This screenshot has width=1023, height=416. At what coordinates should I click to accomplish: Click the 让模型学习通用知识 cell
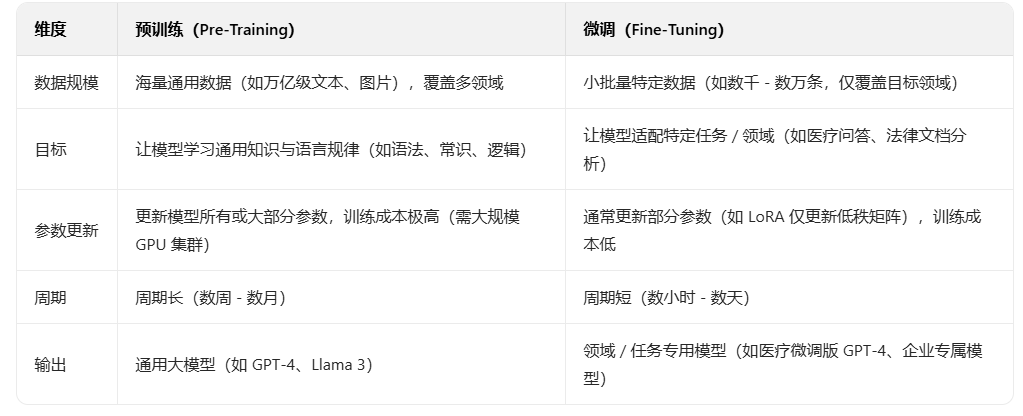(330, 150)
